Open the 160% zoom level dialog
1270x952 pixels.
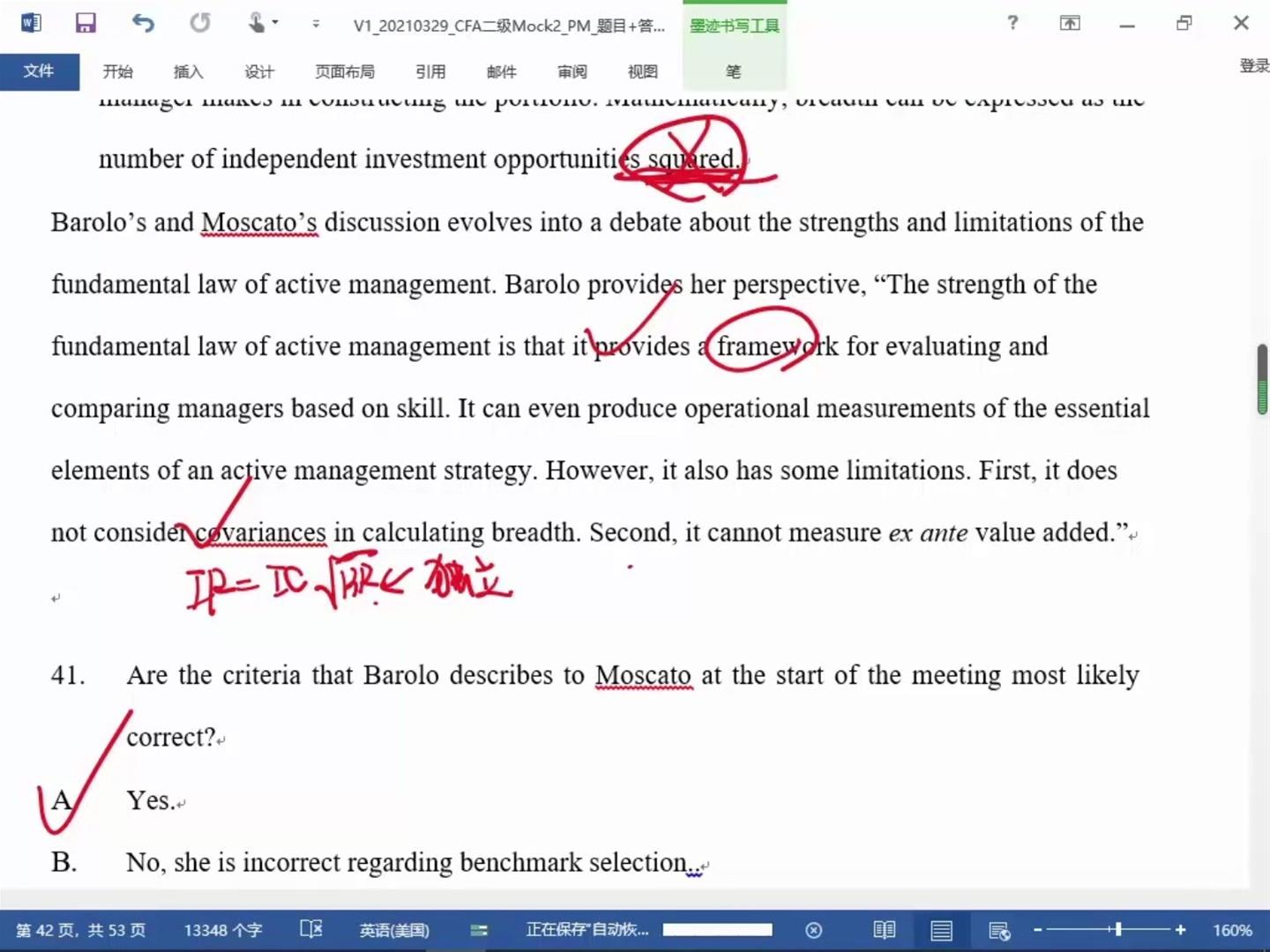(1231, 930)
